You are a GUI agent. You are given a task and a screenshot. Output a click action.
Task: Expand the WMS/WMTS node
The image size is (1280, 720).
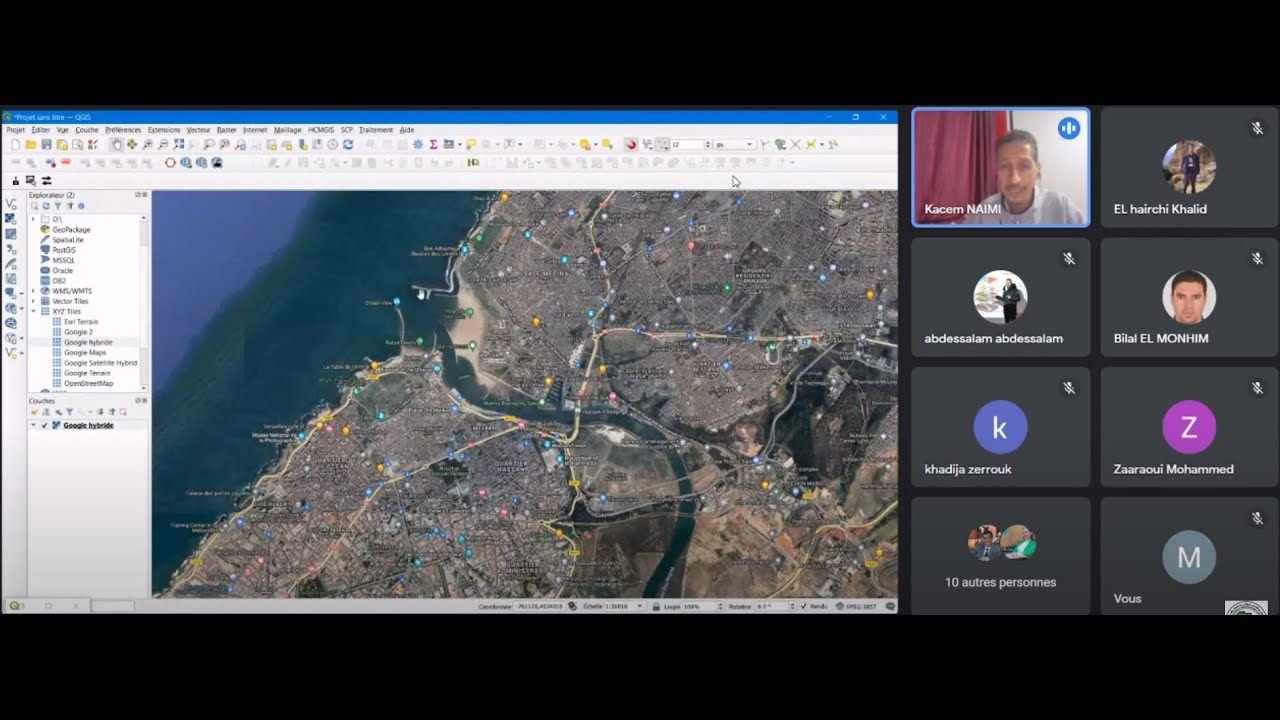tap(33, 291)
